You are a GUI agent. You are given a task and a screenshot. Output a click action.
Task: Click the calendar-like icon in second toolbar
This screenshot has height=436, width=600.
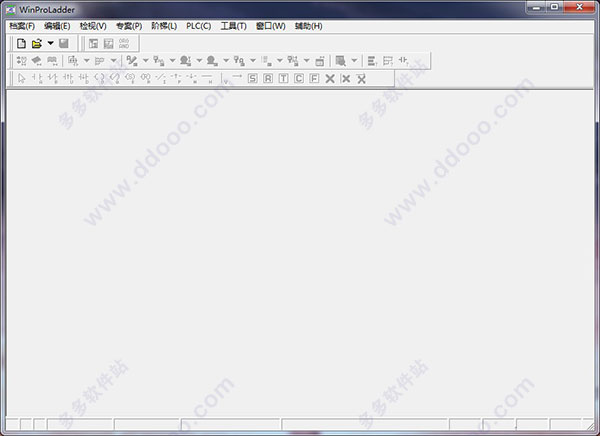(x=320, y=61)
